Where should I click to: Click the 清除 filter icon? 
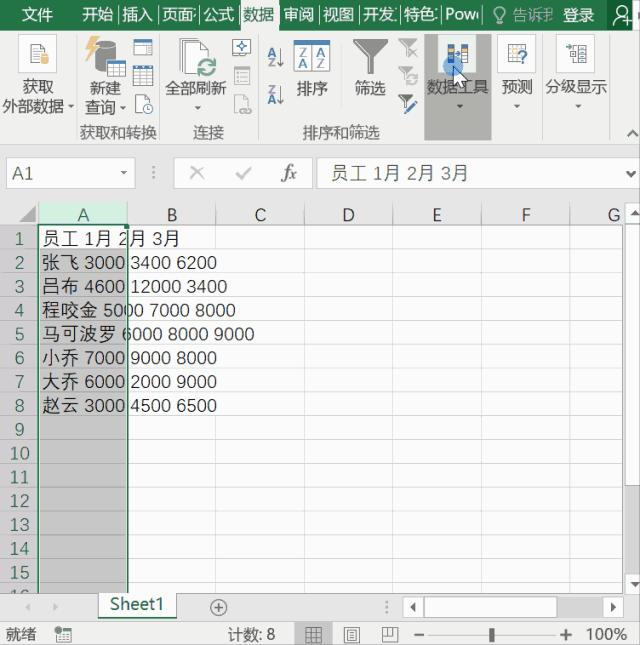tap(408, 48)
